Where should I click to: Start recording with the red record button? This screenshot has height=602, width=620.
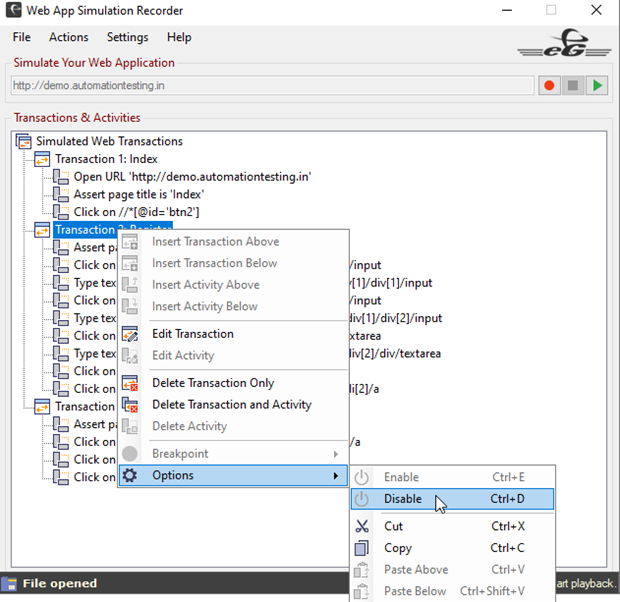tap(549, 85)
